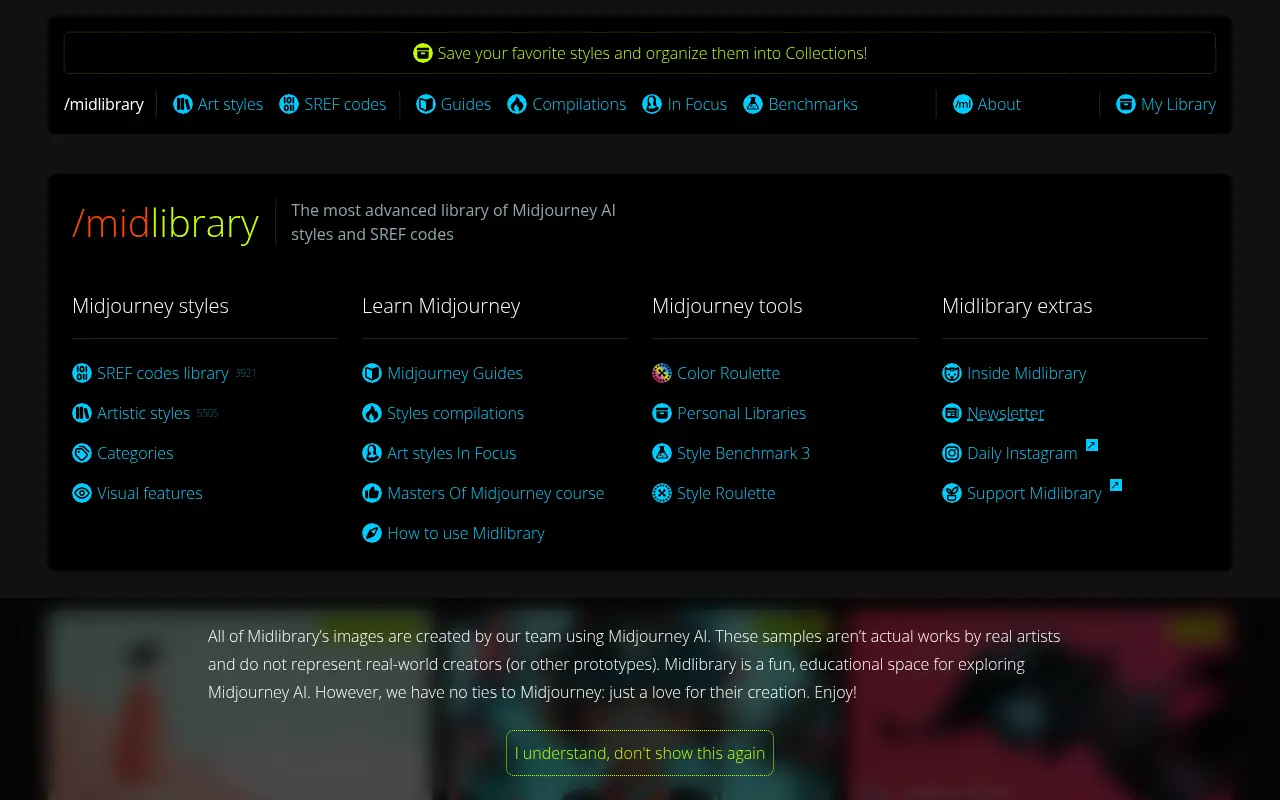The height and width of the screenshot is (800, 1280).
Task: Click the Guides shield icon
Action: [425, 104]
